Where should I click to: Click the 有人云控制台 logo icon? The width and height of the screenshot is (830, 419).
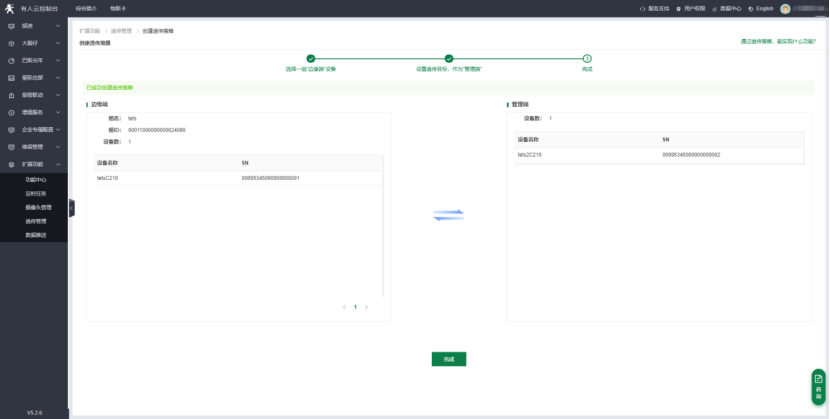(10, 8)
